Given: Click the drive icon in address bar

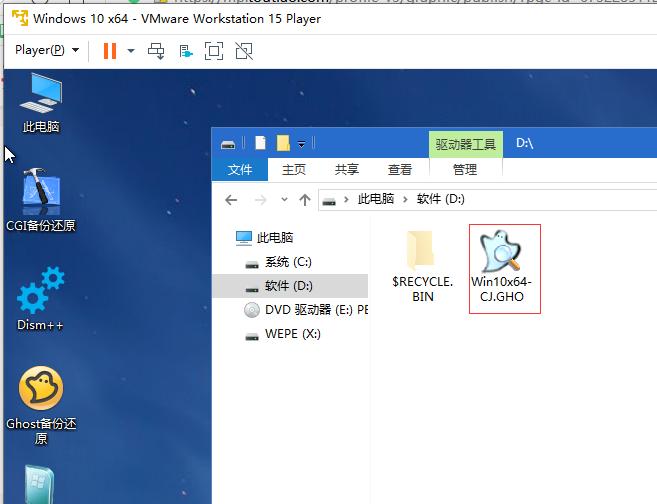Looking at the screenshot, I should point(329,201).
